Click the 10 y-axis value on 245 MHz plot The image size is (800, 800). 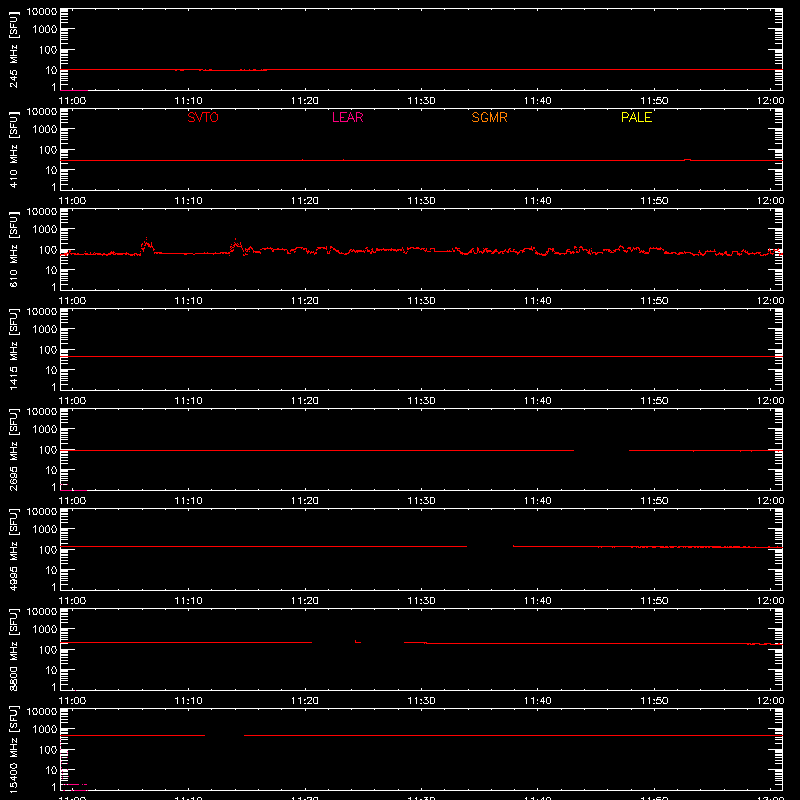click(x=51, y=70)
